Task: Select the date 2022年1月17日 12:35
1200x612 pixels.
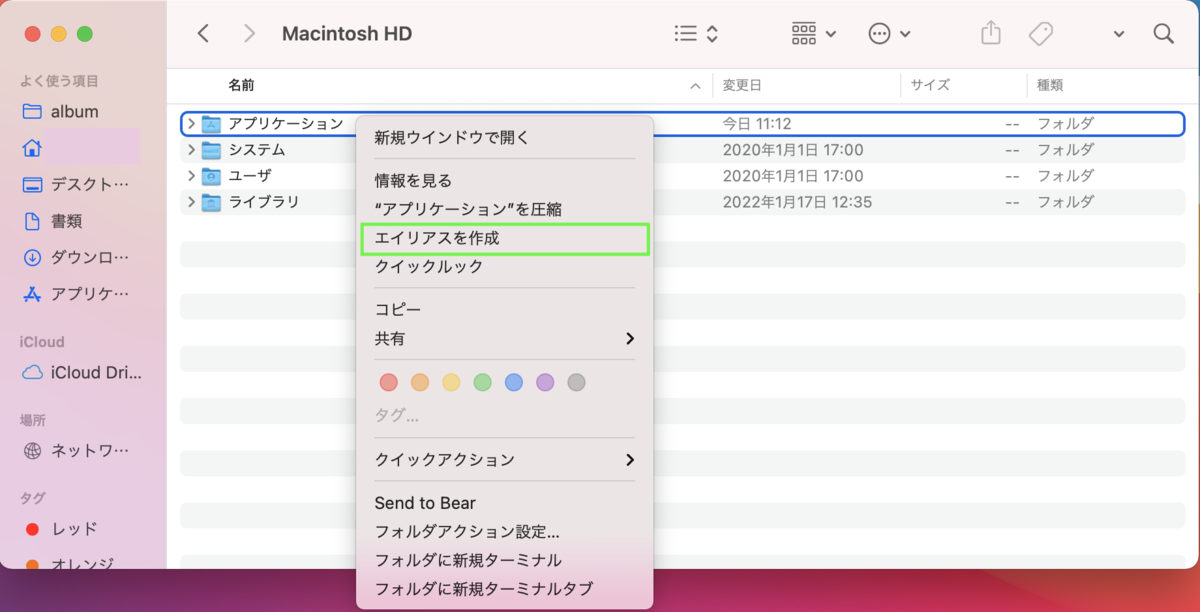Action: click(x=798, y=202)
